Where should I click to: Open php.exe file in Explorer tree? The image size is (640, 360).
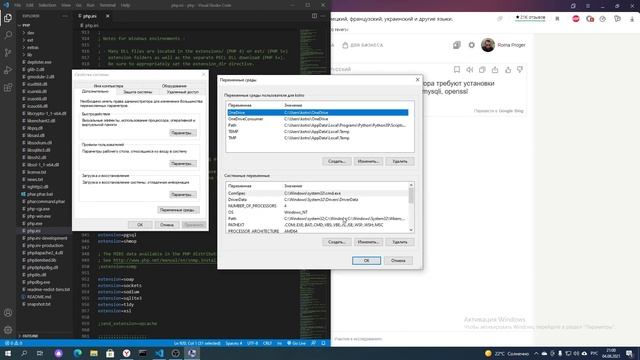pos(35,224)
